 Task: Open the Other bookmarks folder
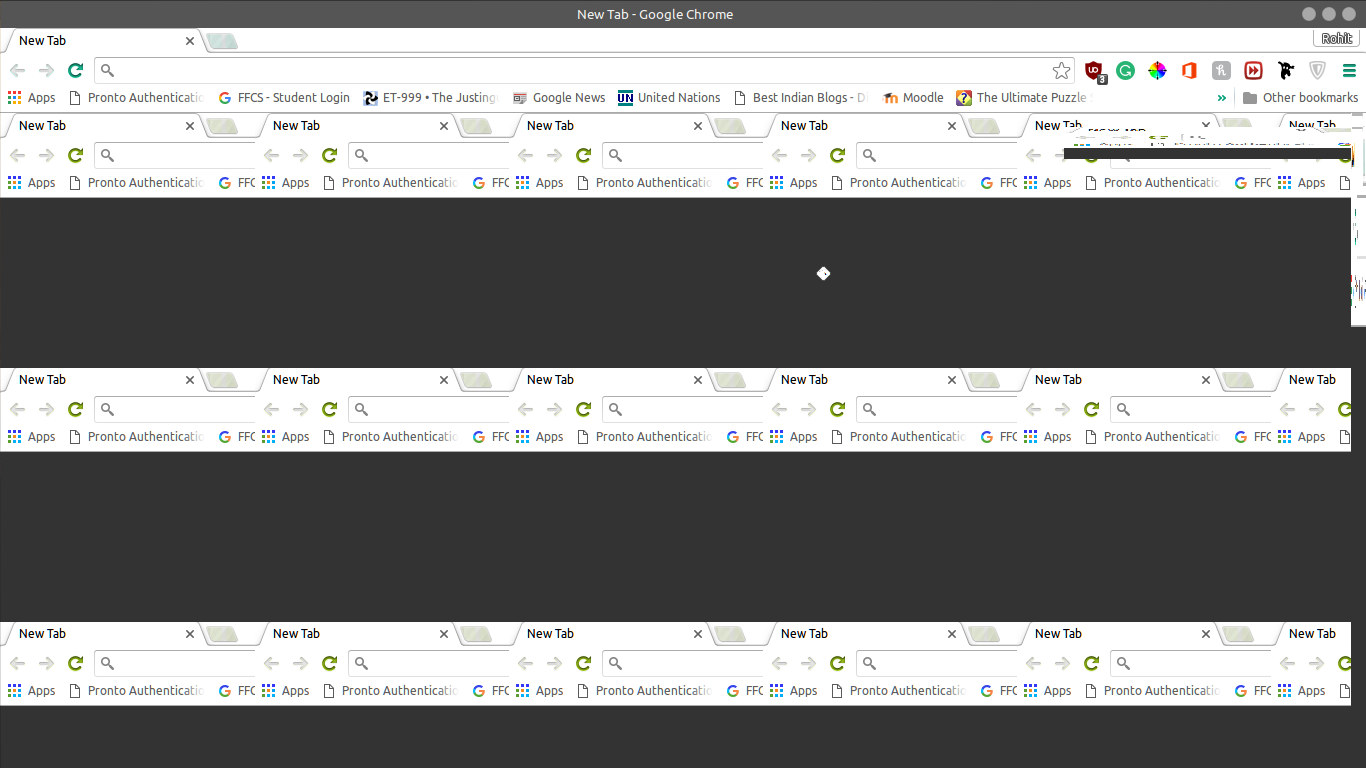1300,98
